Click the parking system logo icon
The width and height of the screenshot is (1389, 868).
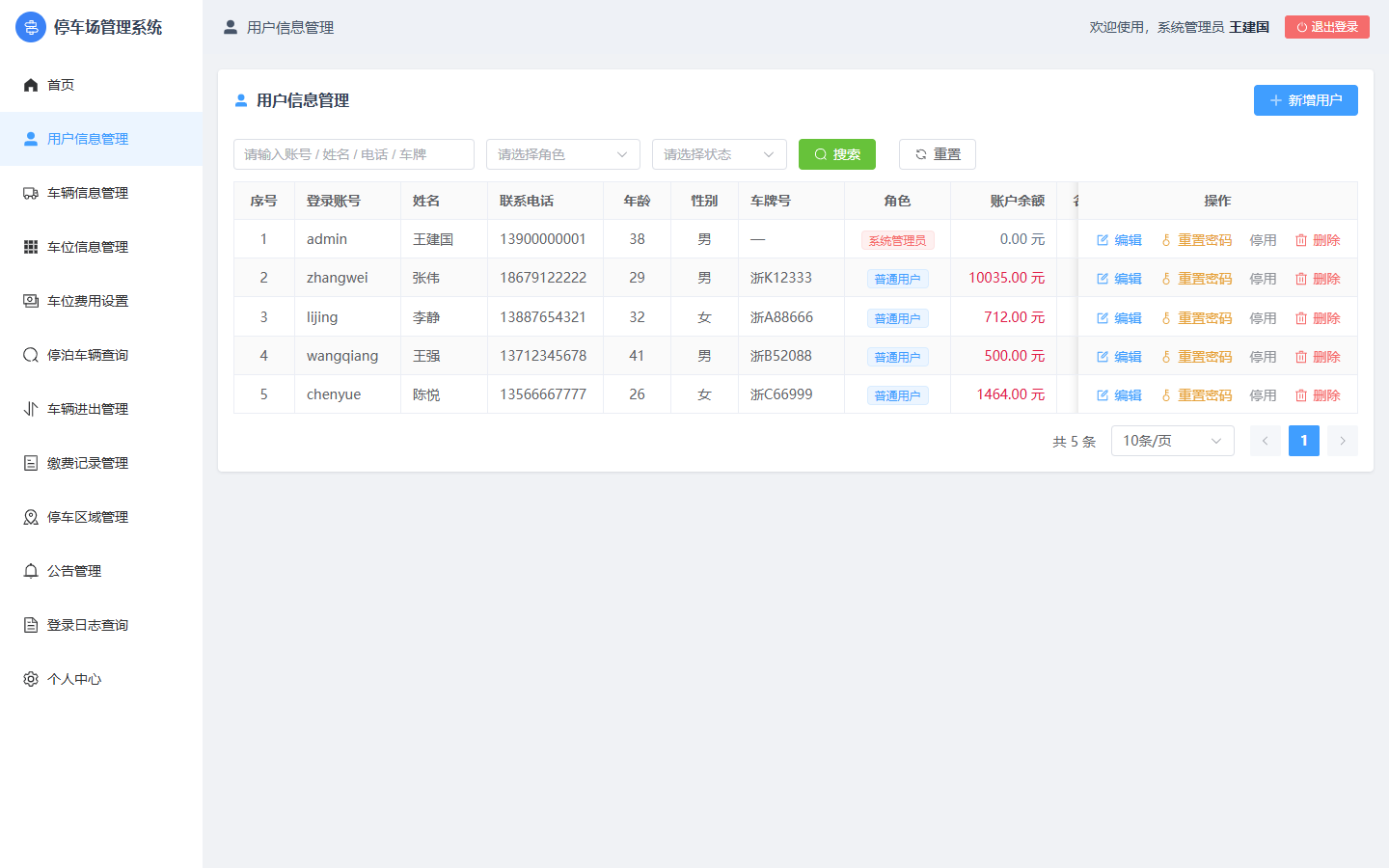pyautogui.click(x=31, y=27)
